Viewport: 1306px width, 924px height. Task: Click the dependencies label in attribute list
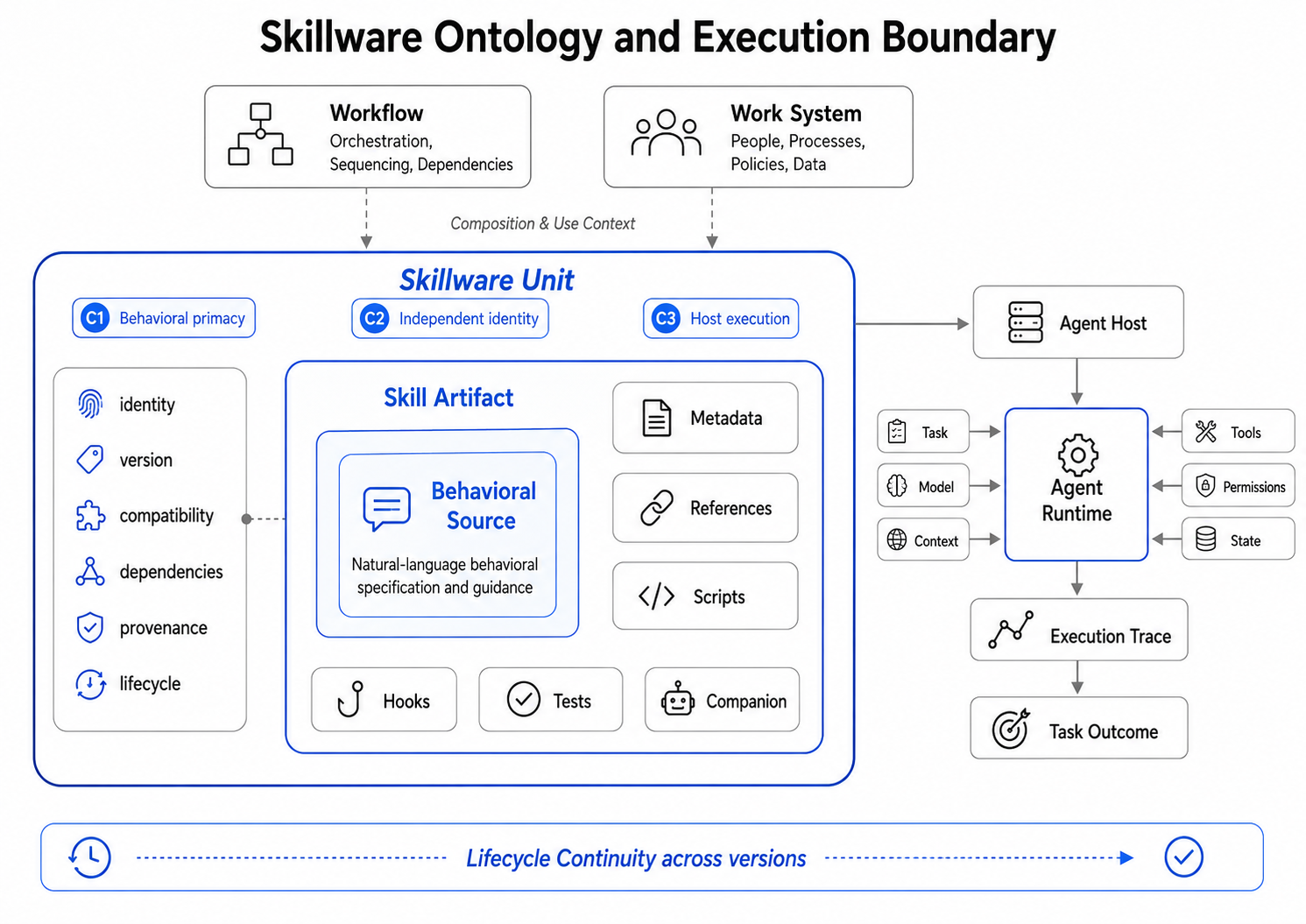click(172, 572)
